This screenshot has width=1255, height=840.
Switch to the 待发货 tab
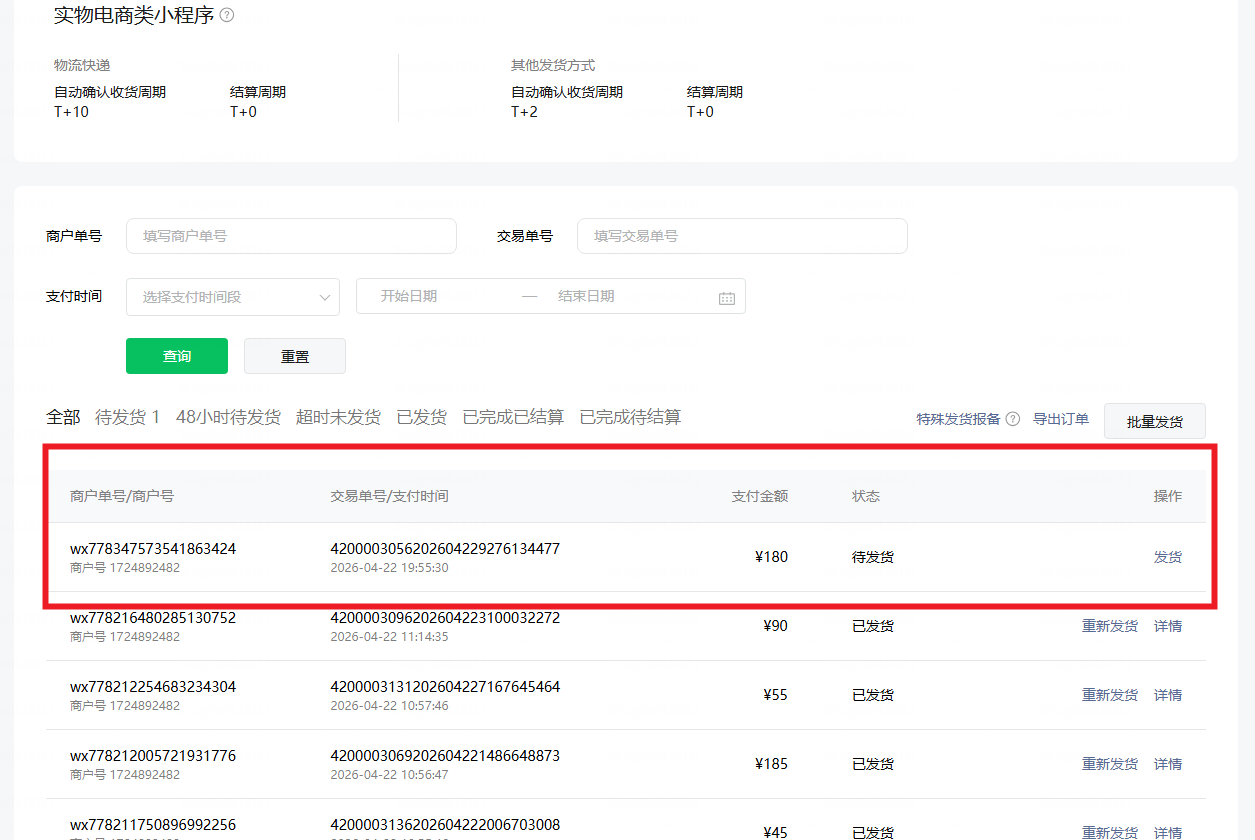click(x=127, y=417)
